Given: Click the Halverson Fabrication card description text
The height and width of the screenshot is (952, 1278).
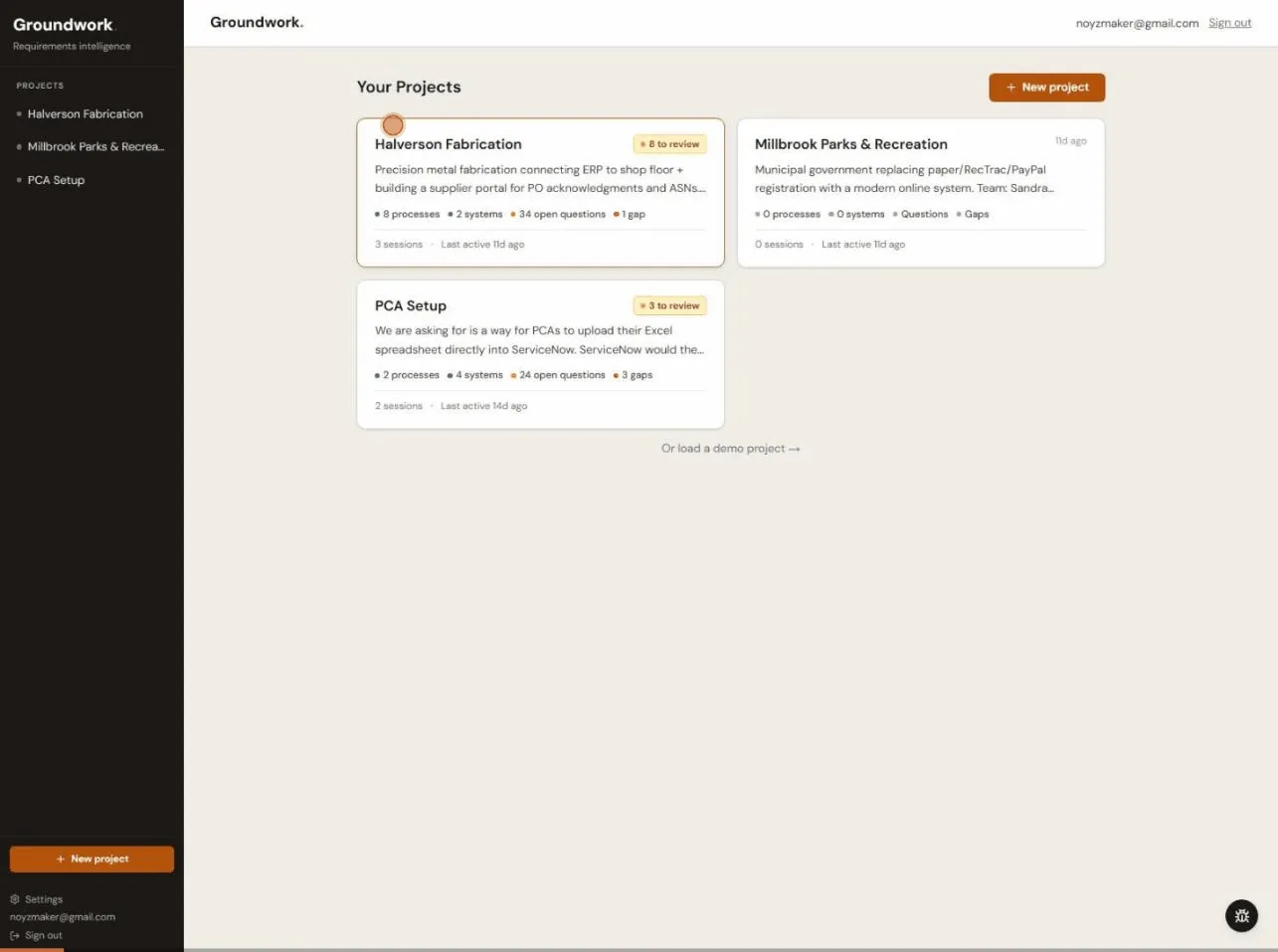Looking at the screenshot, I should (x=540, y=179).
